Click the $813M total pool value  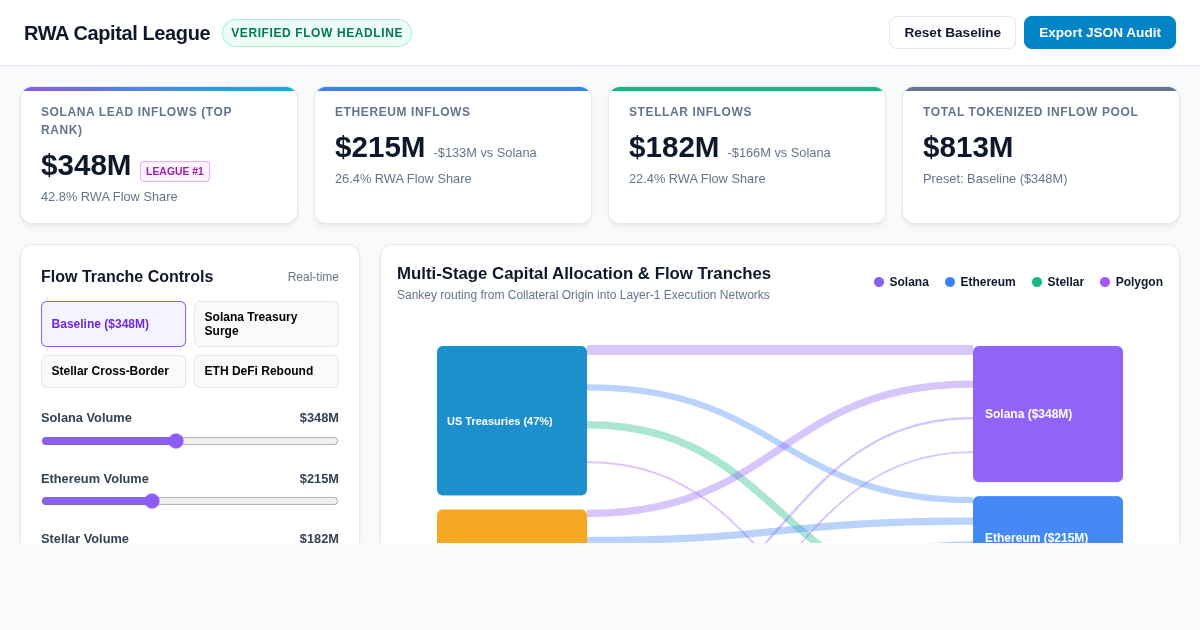click(x=968, y=147)
